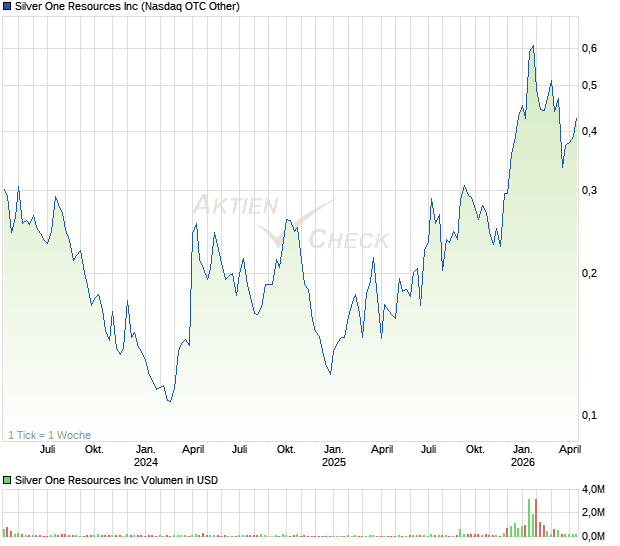Select the Volumen in USD chart label
The width and height of the screenshot is (620, 546).
point(116,480)
